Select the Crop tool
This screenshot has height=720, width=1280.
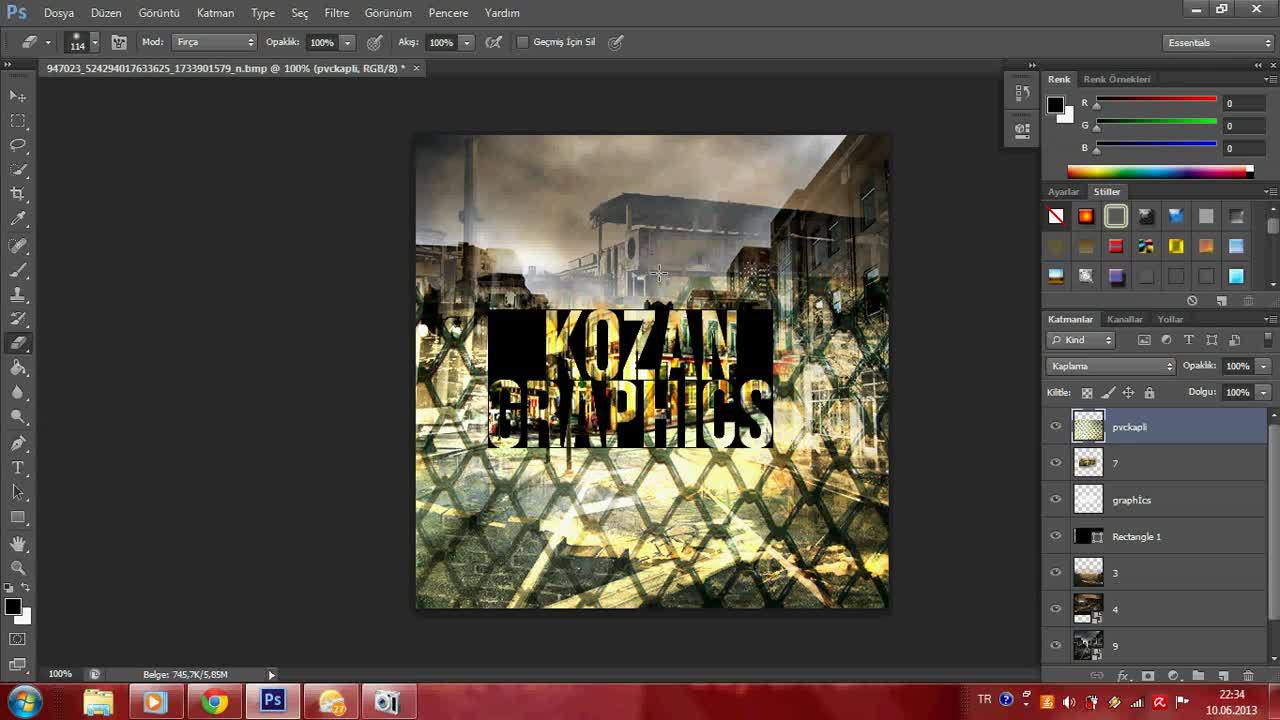point(18,194)
